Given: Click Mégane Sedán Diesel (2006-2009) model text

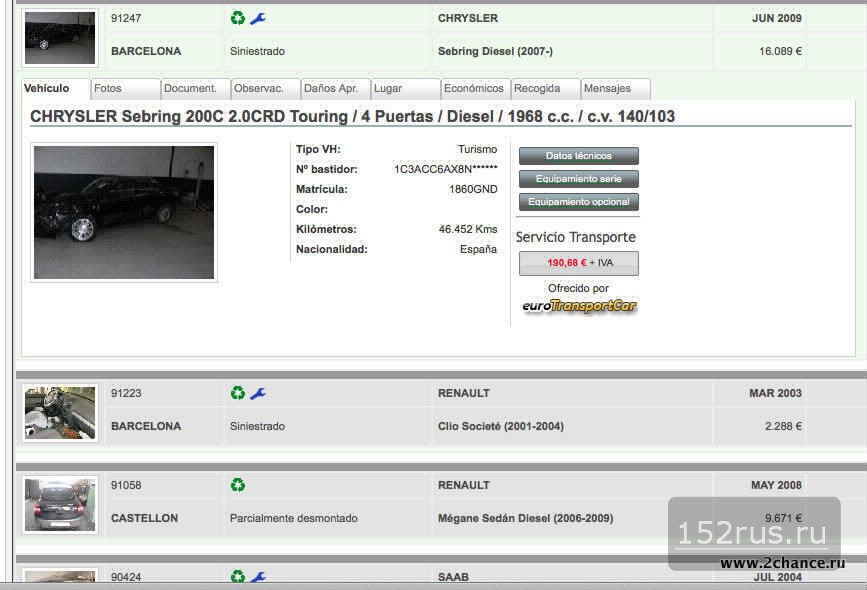Looking at the screenshot, I should point(526,518).
